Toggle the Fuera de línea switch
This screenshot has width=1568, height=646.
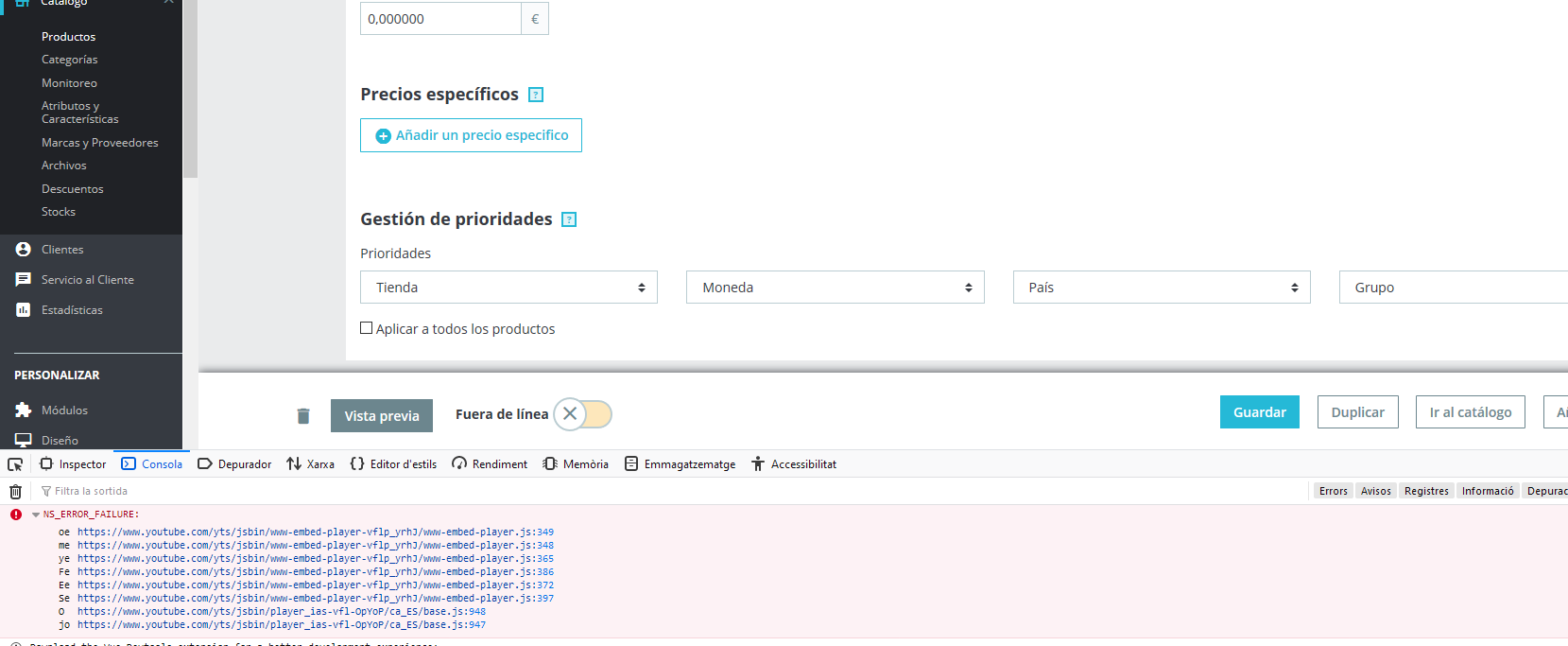(583, 414)
